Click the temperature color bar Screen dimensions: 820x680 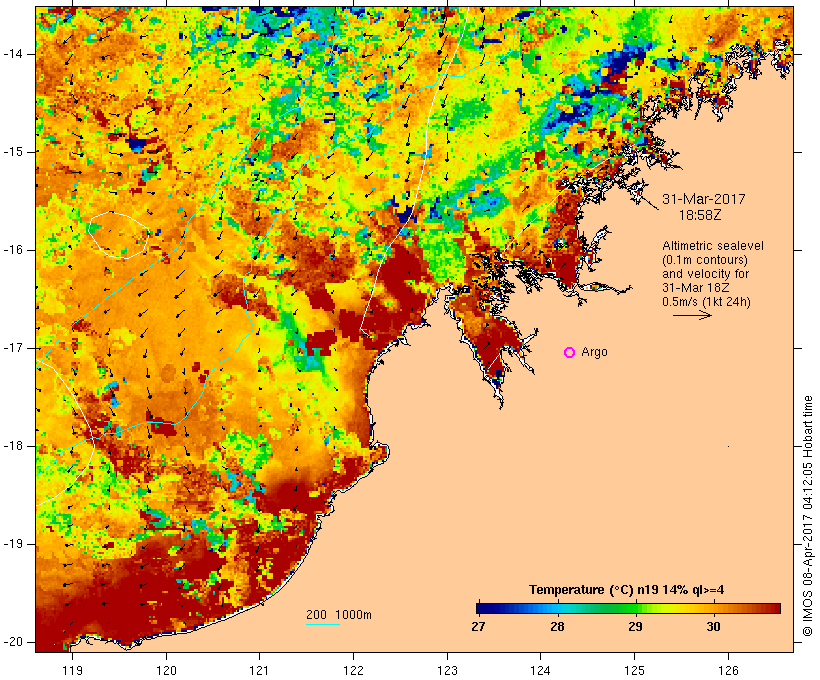point(628,608)
